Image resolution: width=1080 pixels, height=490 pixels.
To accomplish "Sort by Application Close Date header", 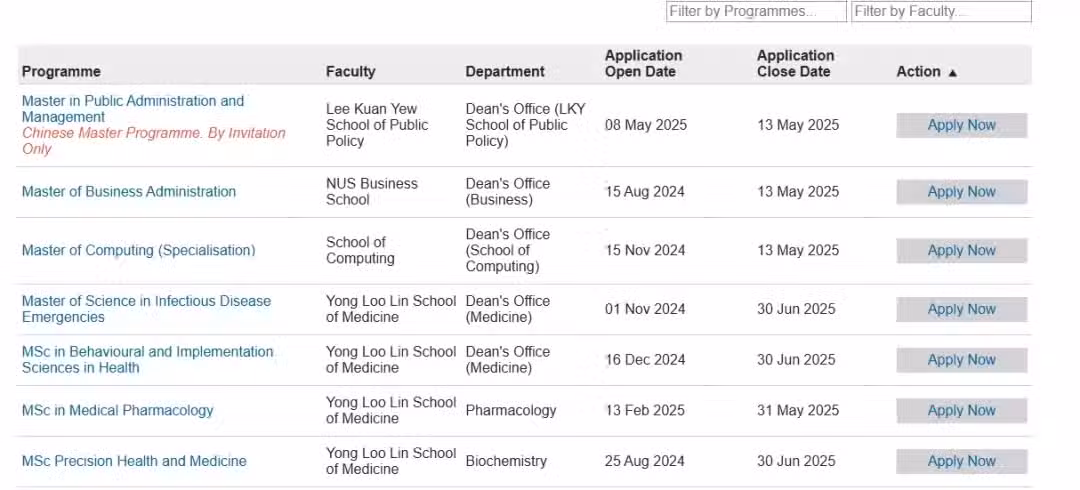I will click(x=796, y=63).
